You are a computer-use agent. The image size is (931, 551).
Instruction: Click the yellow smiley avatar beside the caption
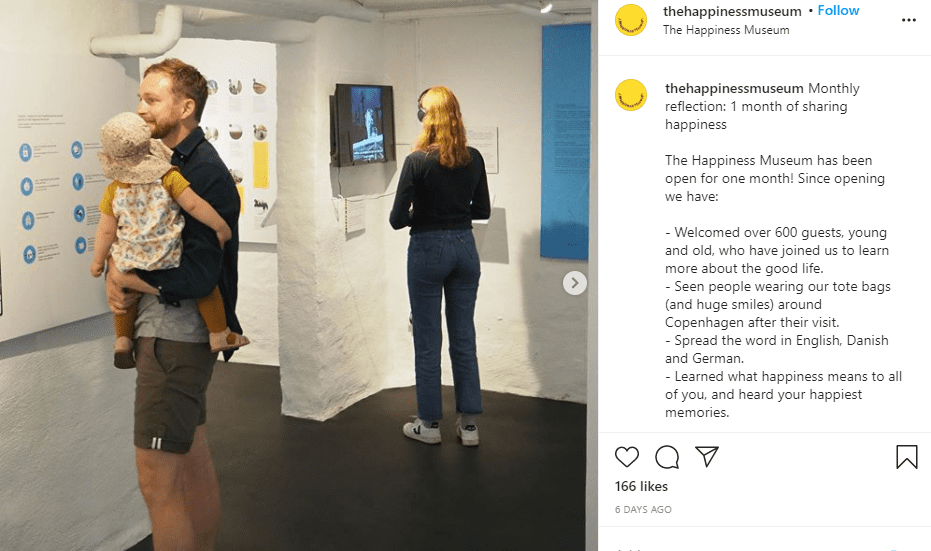pyautogui.click(x=631, y=95)
